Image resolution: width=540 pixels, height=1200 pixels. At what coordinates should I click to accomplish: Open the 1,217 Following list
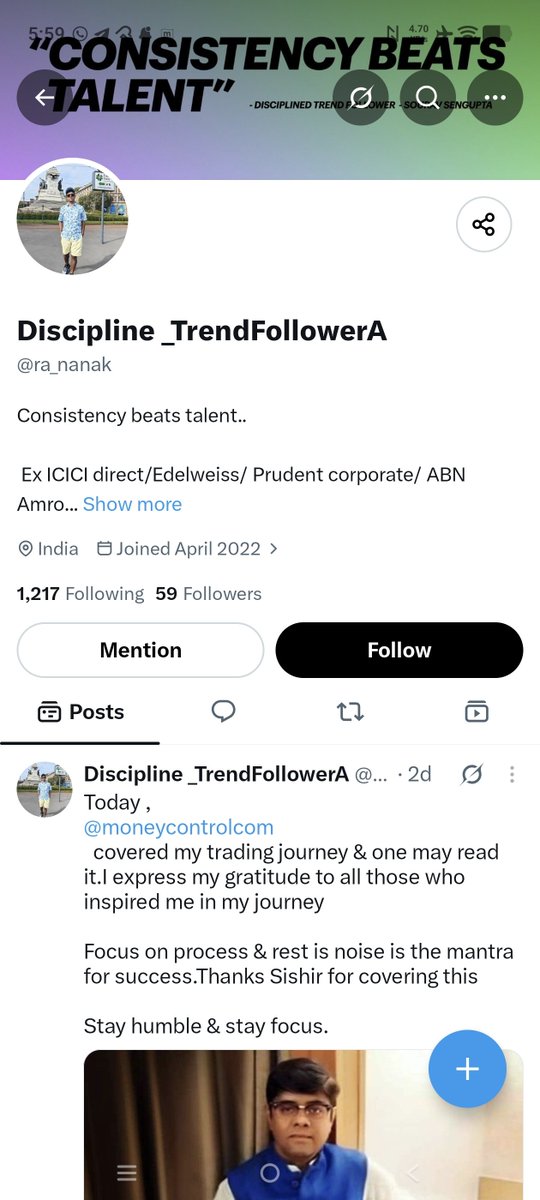(81, 594)
